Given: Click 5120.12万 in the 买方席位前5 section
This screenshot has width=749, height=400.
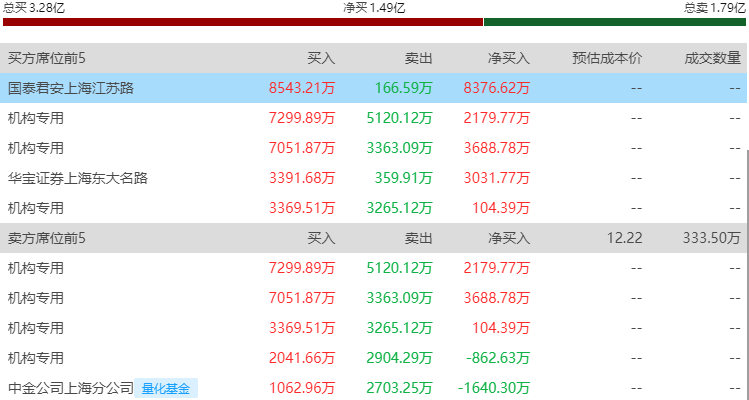Looking at the screenshot, I should (399, 118).
